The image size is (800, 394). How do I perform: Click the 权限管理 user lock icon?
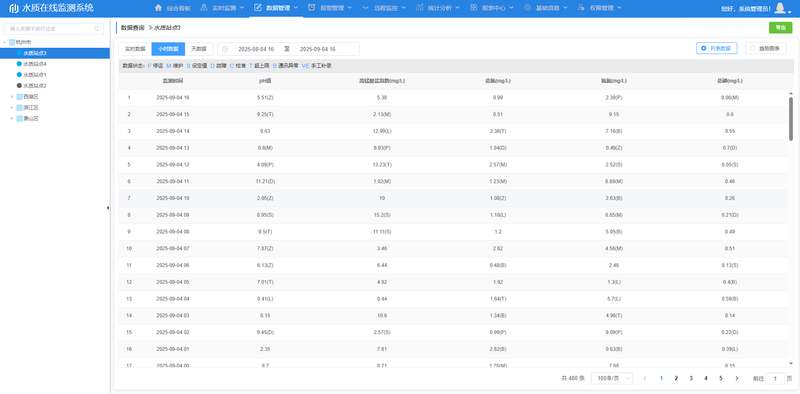pyautogui.click(x=581, y=8)
